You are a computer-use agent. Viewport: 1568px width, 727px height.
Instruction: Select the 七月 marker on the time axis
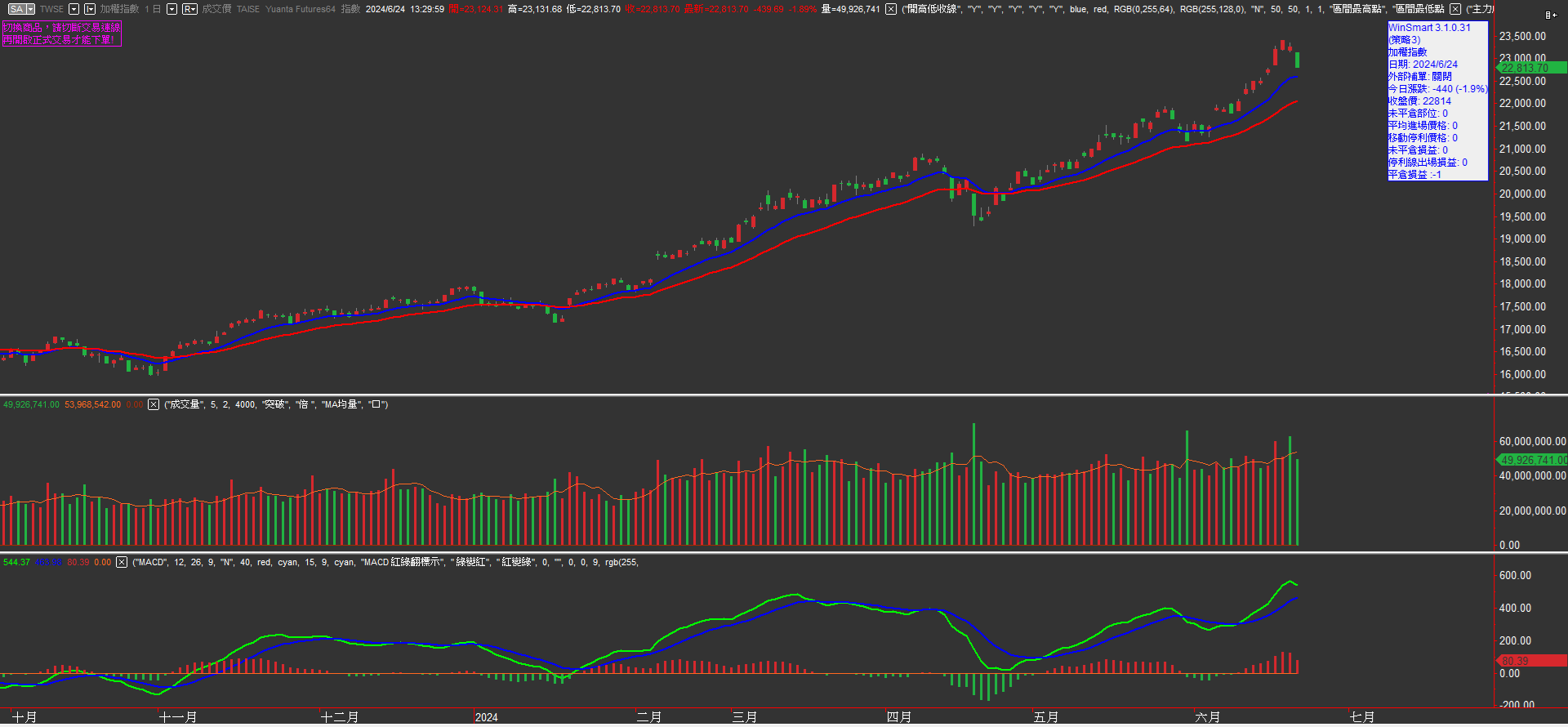pos(1362,717)
